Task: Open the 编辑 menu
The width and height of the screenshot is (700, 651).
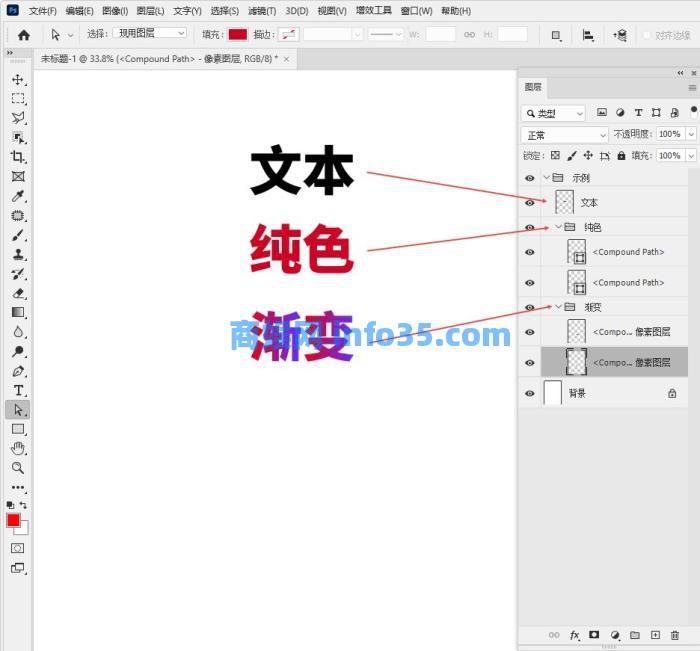Action: (79, 11)
